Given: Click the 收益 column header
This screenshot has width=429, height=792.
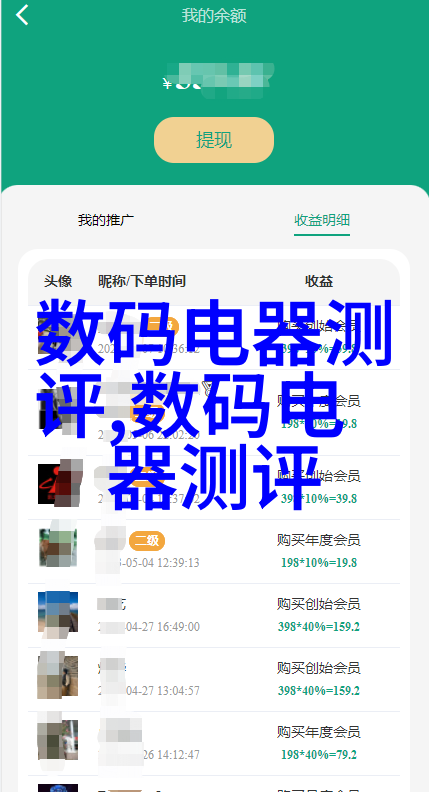Looking at the screenshot, I should coord(319,281).
